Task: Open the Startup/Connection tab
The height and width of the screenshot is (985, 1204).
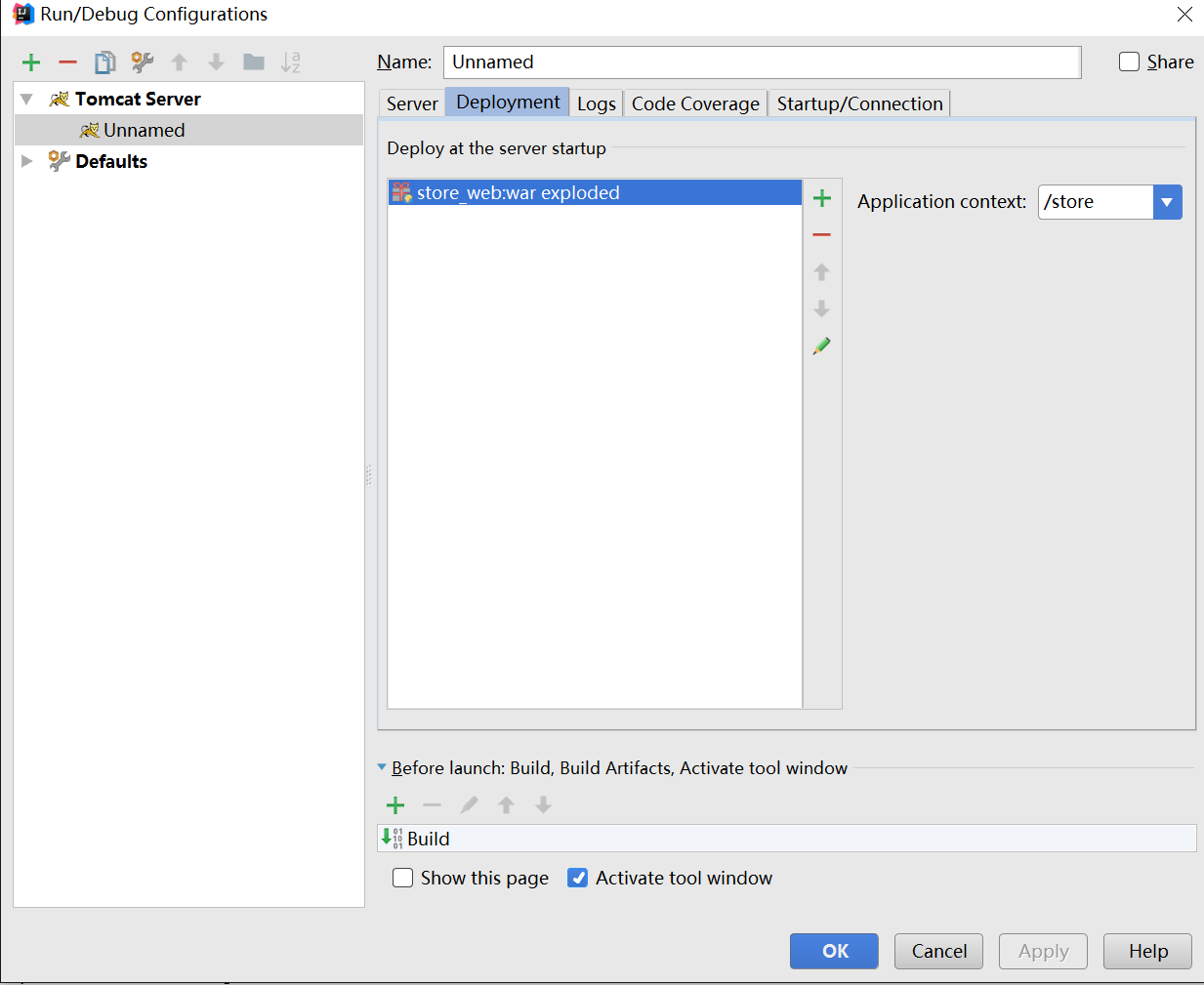Action: [859, 103]
